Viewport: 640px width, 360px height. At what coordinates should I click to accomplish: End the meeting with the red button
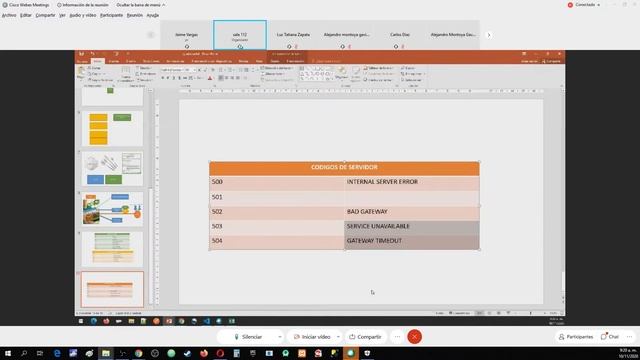pos(414,337)
